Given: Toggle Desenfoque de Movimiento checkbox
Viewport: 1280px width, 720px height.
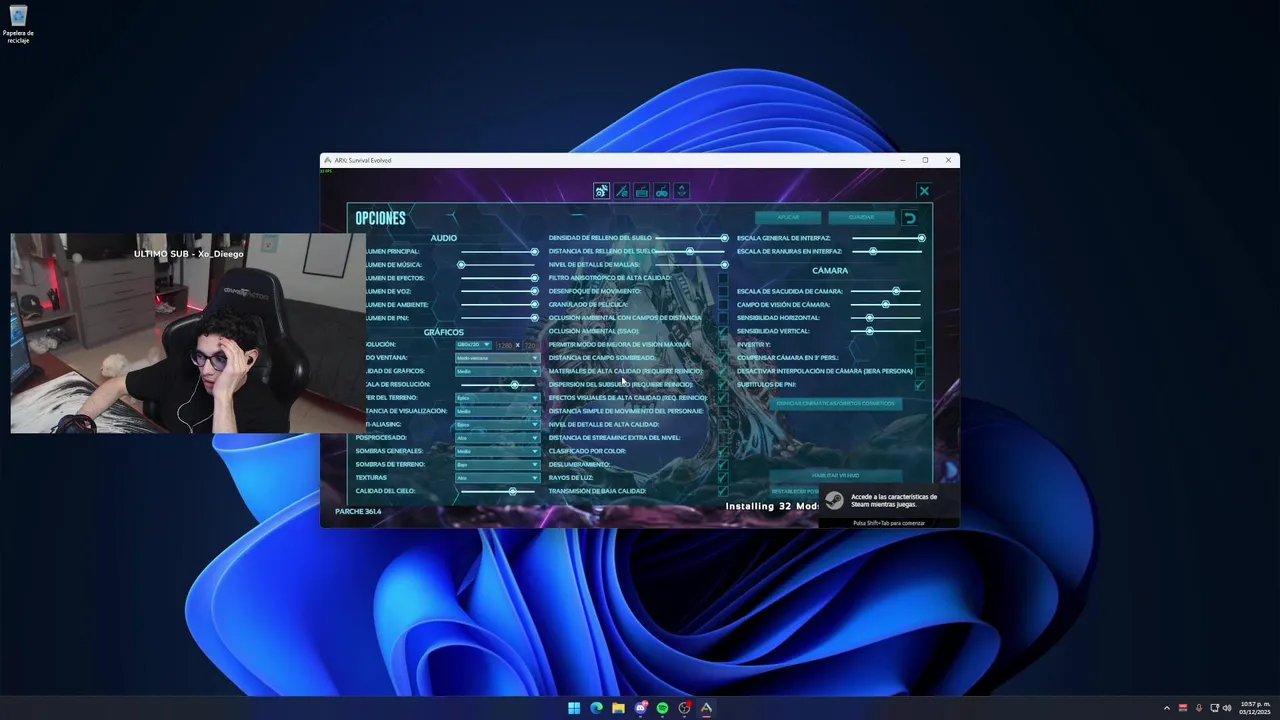Looking at the screenshot, I should pos(723,291).
